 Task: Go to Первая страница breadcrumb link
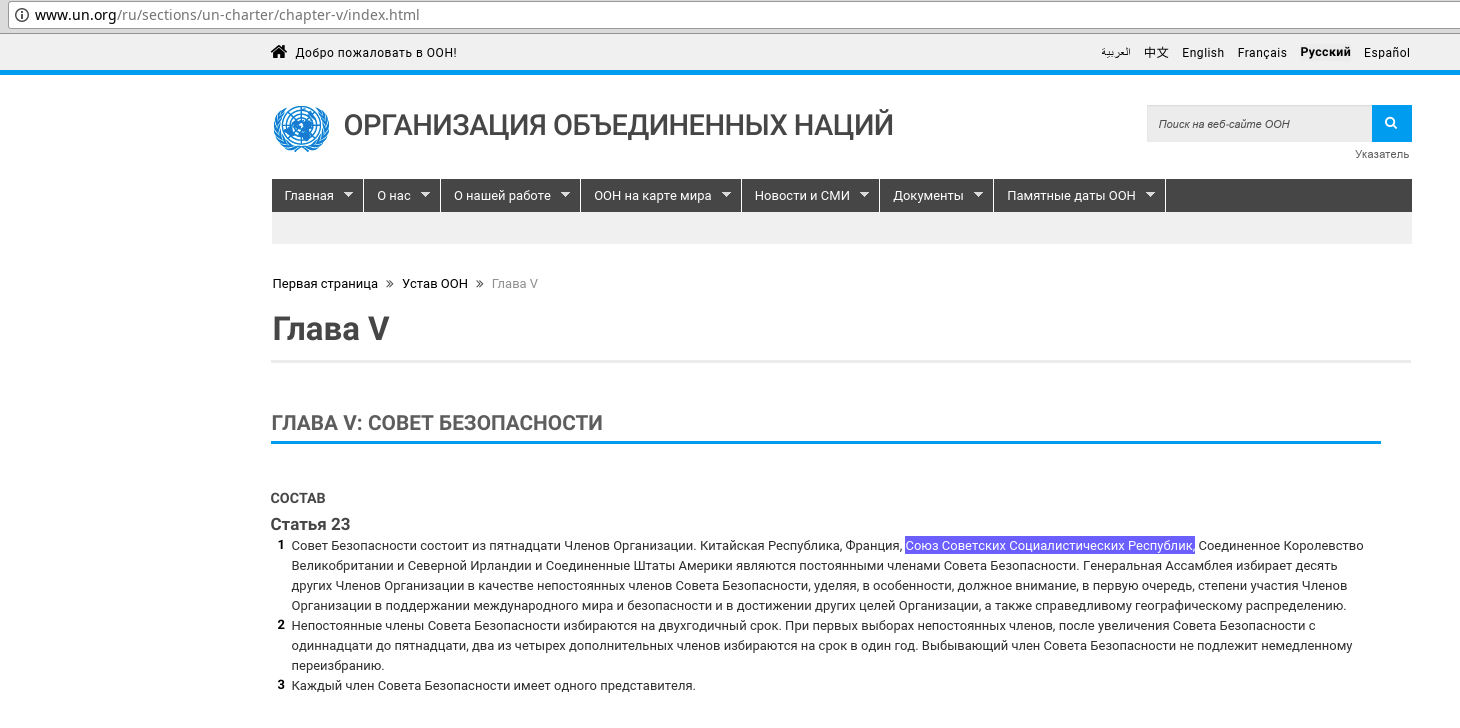(325, 284)
